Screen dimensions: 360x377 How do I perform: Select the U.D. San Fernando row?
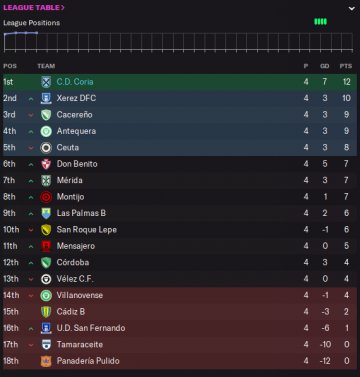click(x=180, y=328)
